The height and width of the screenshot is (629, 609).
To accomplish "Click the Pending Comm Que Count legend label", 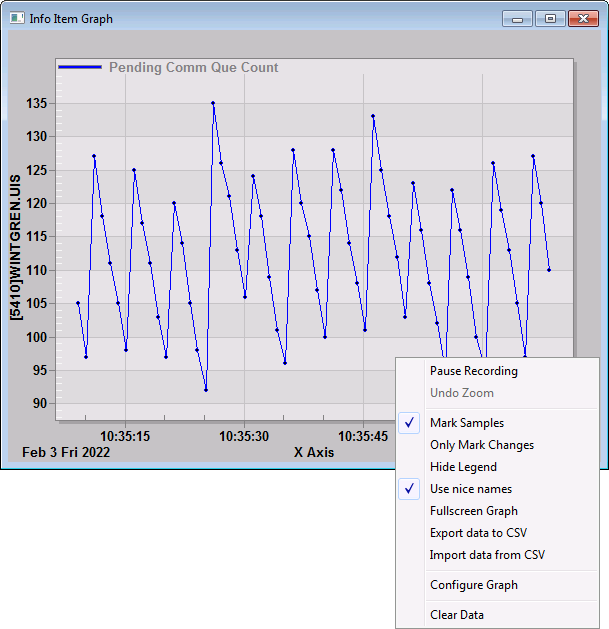I will [x=193, y=67].
